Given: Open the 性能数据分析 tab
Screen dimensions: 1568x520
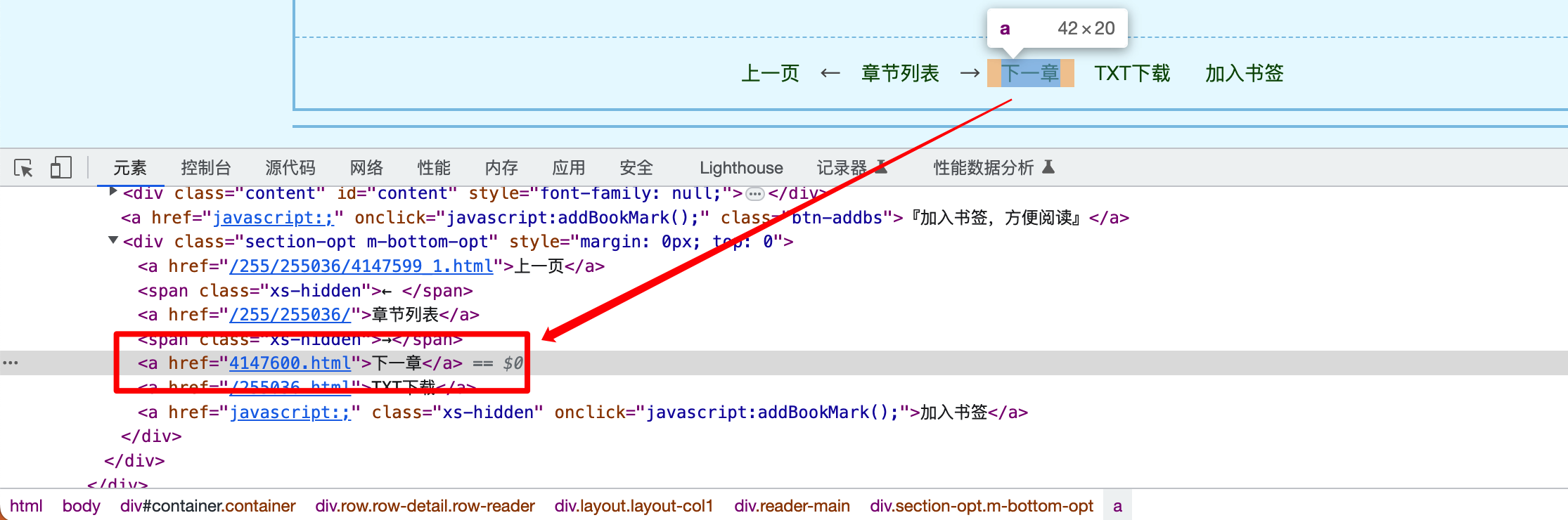Looking at the screenshot, I should [x=994, y=168].
